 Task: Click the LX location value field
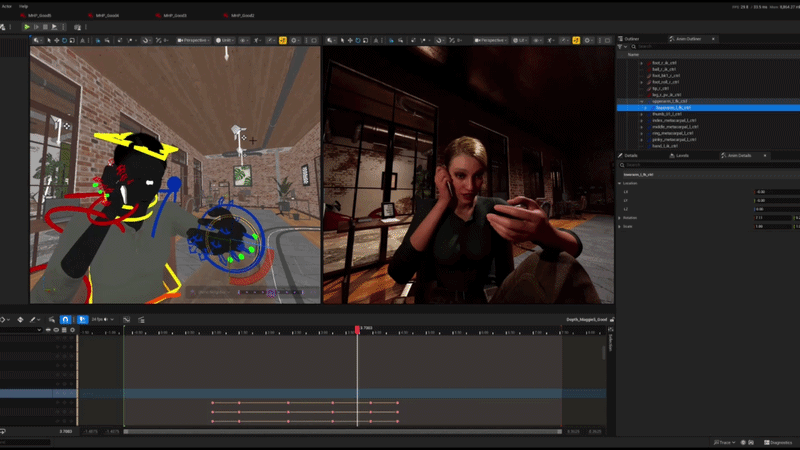coord(777,192)
